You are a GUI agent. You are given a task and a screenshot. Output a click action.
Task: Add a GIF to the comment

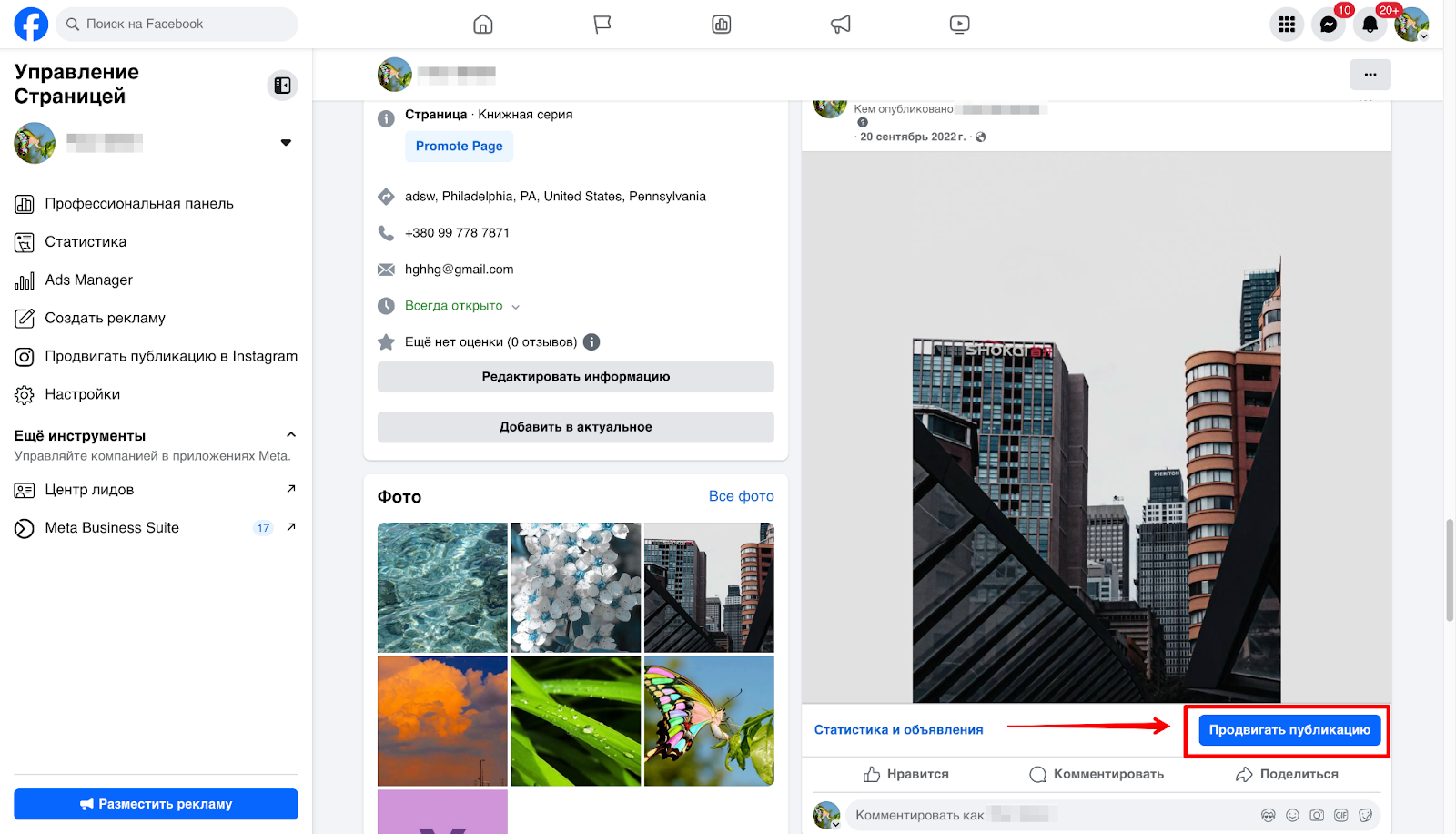tap(1341, 816)
